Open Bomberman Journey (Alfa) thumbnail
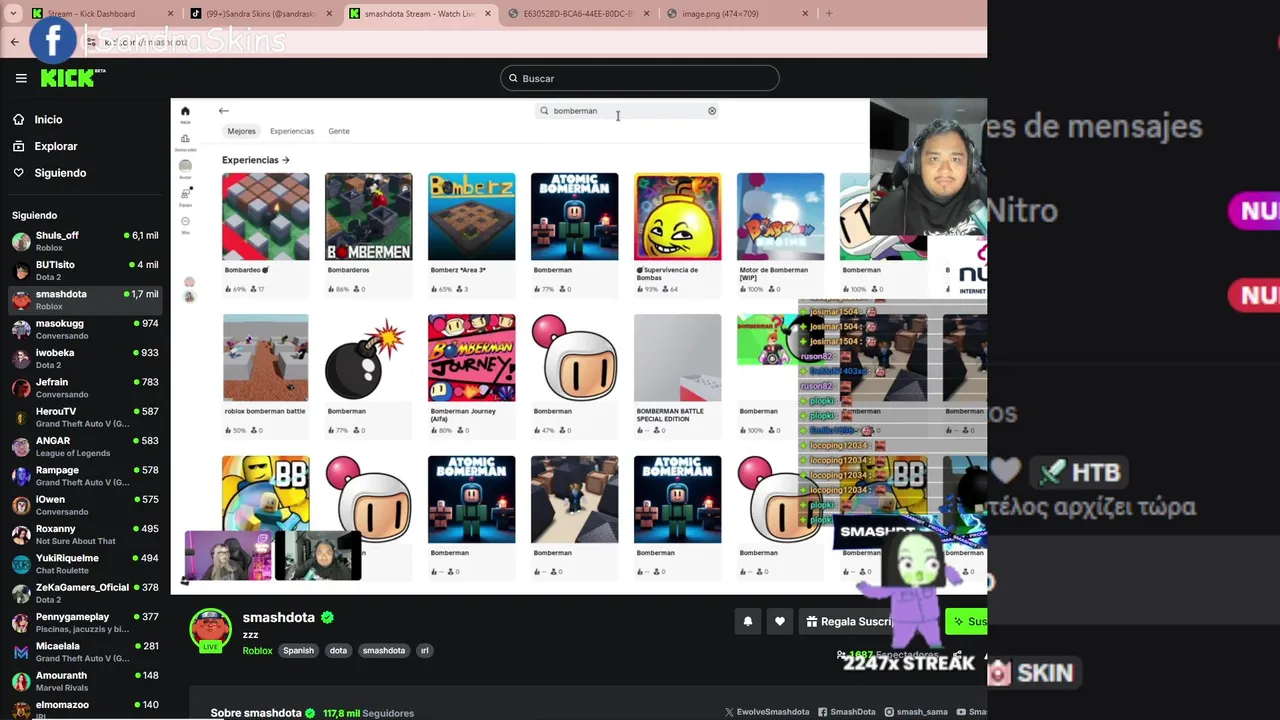Image resolution: width=1280 pixels, height=720 pixels. point(471,358)
